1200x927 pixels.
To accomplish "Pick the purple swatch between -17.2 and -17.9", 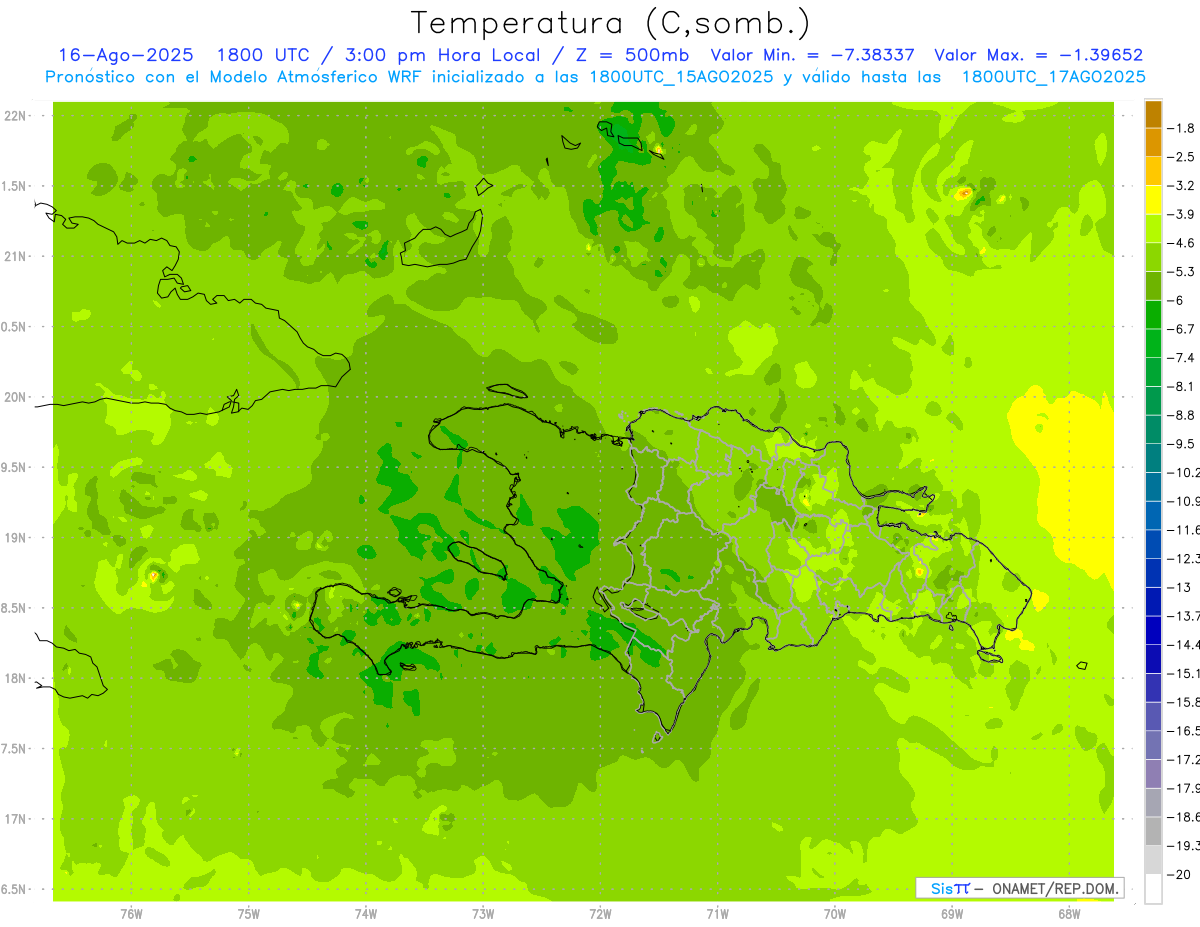I will point(1153,773).
